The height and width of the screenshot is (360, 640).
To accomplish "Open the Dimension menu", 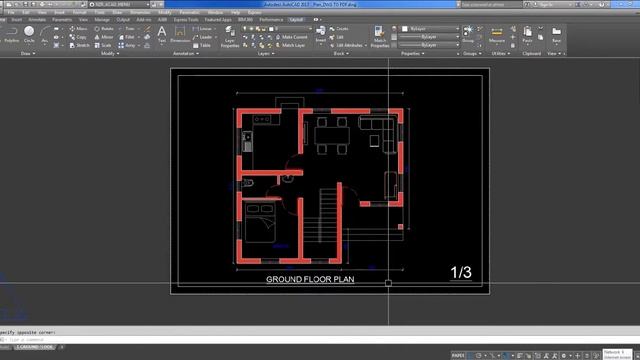I will (x=140, y=12).
